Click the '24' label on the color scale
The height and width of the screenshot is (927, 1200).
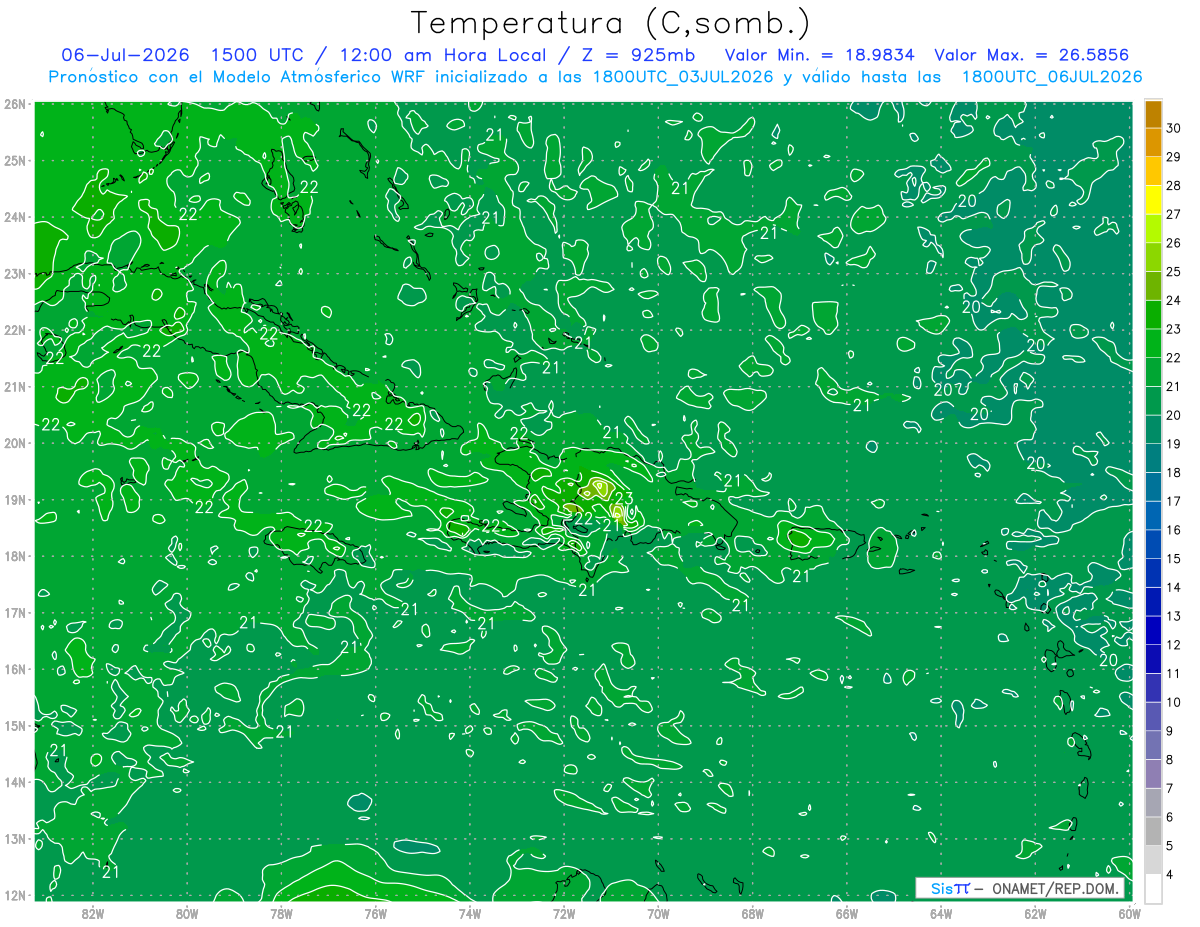(x=1174, y=300)
